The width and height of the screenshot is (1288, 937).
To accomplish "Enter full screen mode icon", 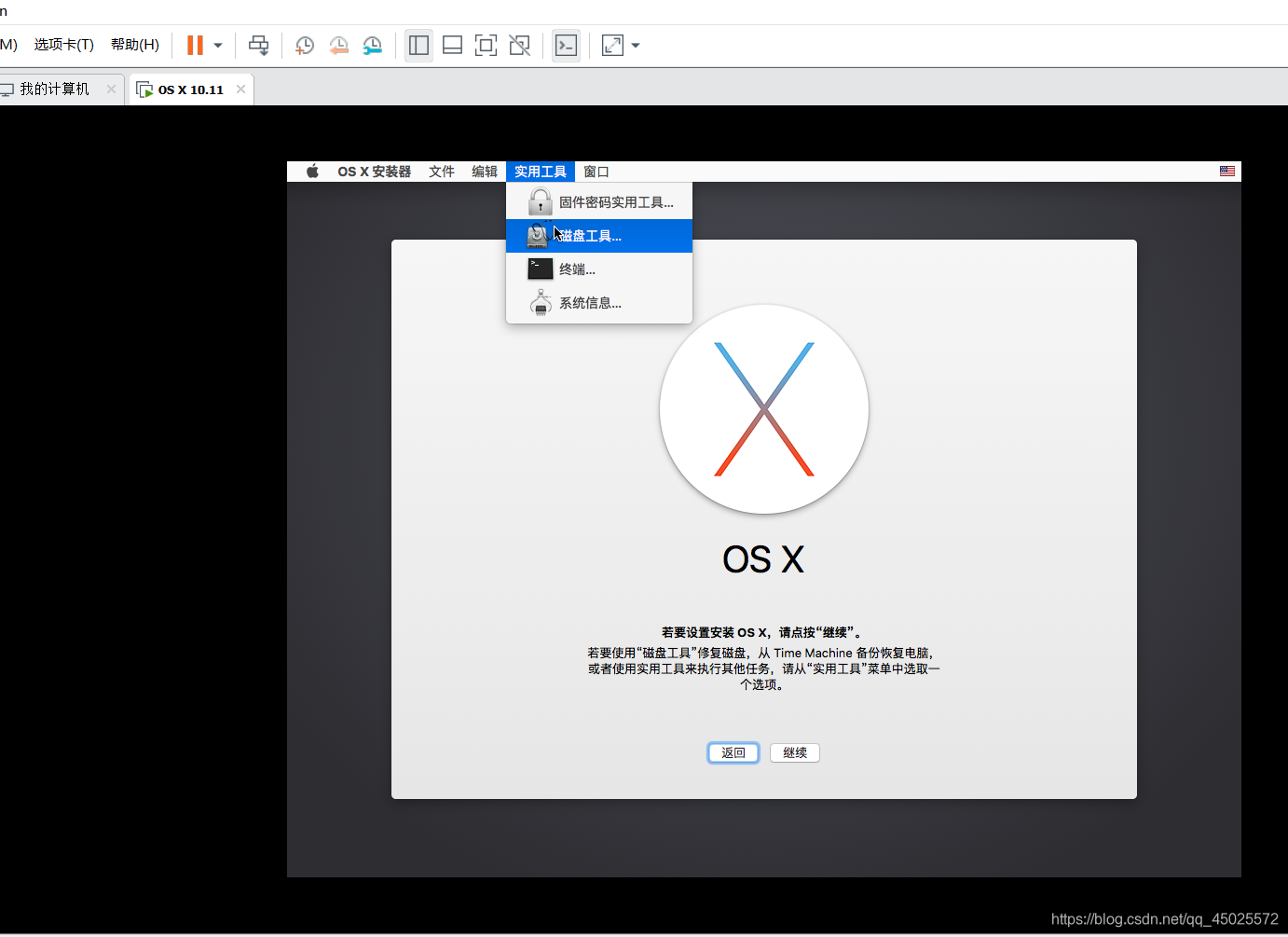I will point(486,45).
